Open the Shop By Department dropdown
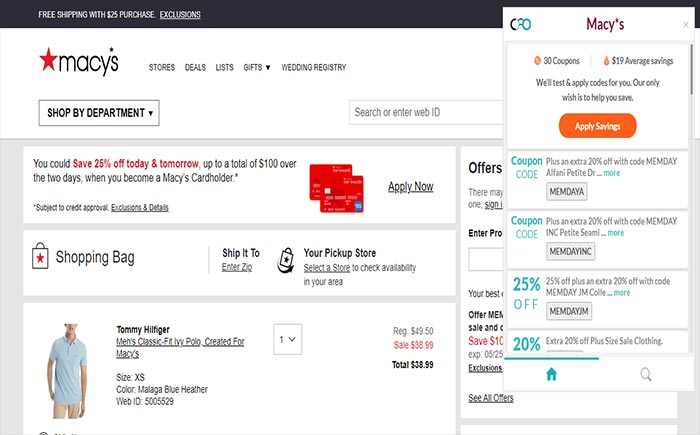 click(x=99, y=113)
